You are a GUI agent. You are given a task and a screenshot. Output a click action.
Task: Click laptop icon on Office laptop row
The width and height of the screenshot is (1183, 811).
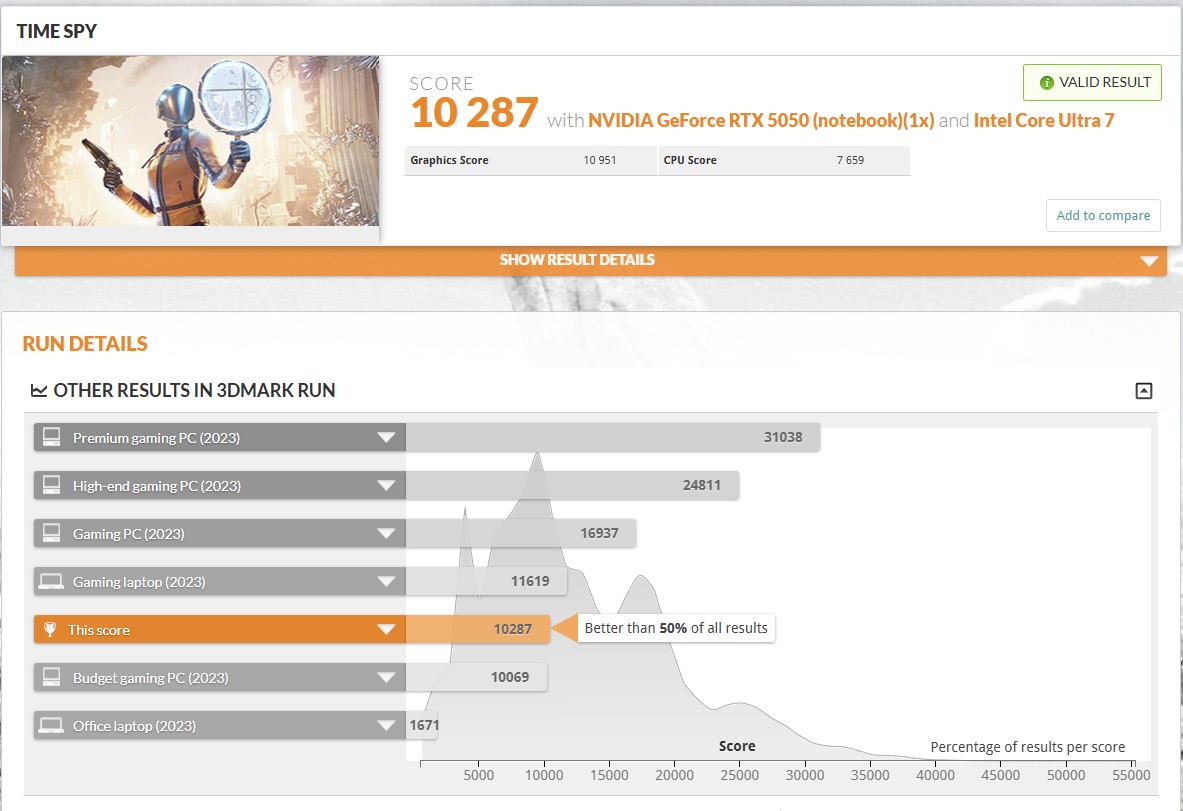point(51,726)
